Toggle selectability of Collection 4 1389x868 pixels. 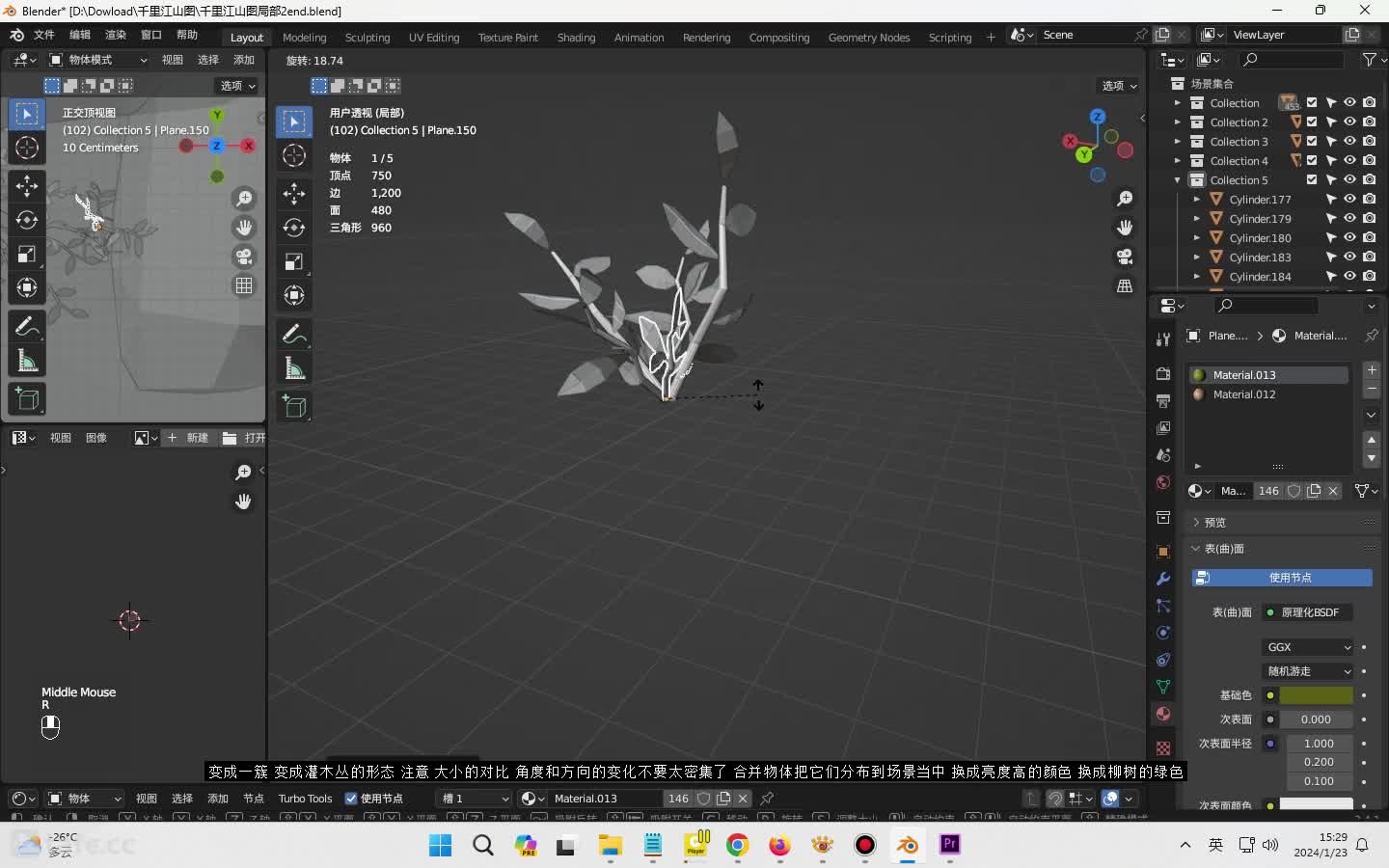(x=1330, y=161)
